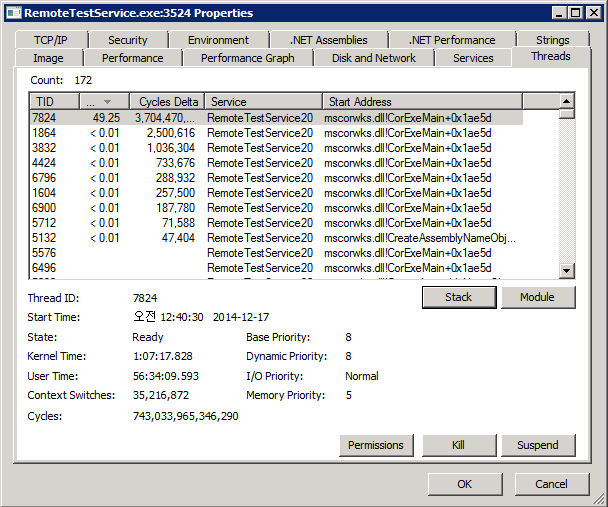This screenshot has height=507, width=608.
Task: Click the scrollbar down arrow in thread list
Action: [567, 271]
